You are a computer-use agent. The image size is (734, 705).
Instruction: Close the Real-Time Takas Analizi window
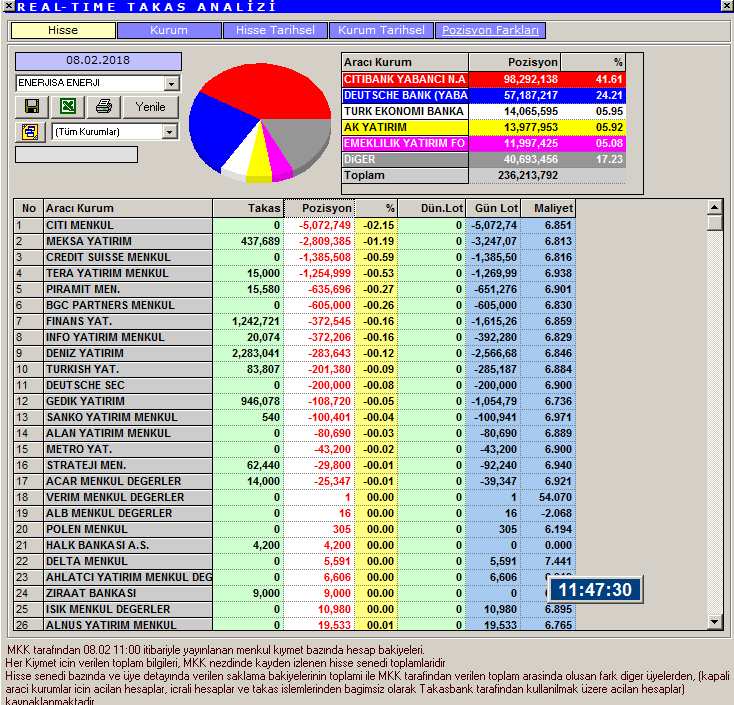[727, 6]
